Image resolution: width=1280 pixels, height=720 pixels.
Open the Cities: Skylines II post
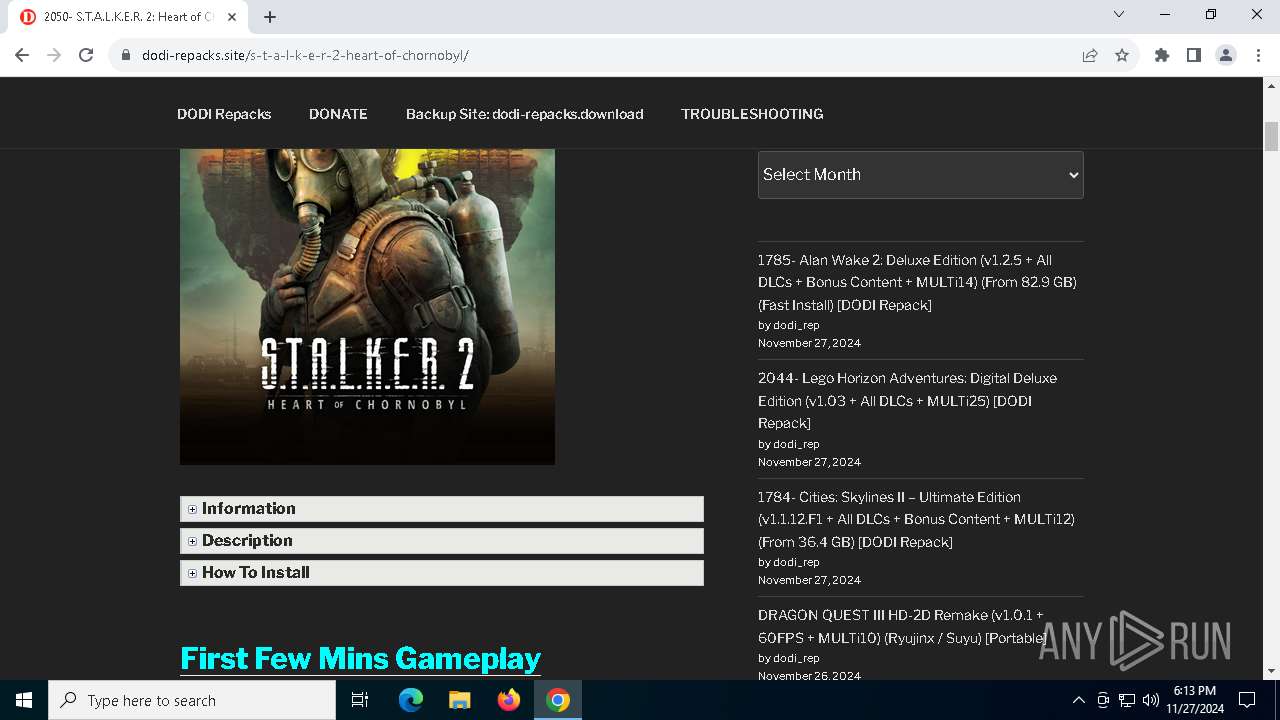[916, 519]
